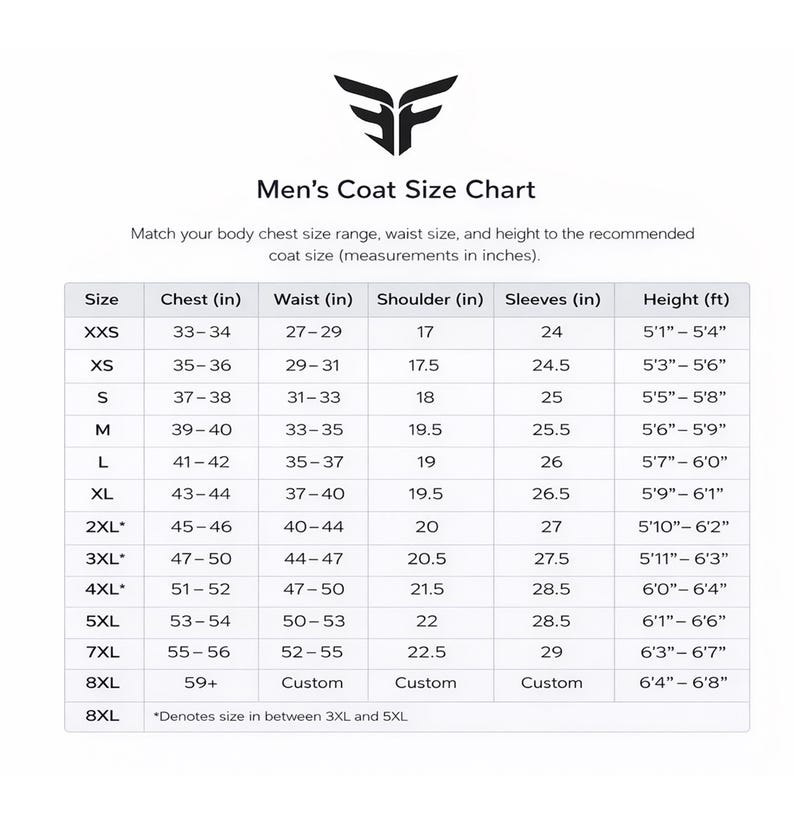This screenshot has width=794, height=826.
Task: Click the 7XL size row label
Action: coord(102,652)
